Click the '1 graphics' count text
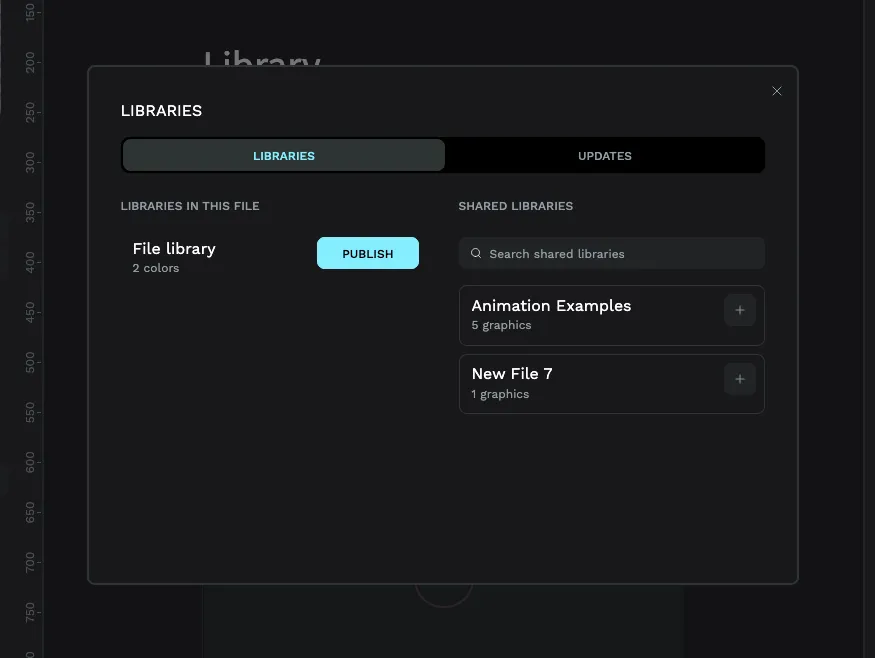Viewport: 875px width, 658px height. click(x=500, y=394)
